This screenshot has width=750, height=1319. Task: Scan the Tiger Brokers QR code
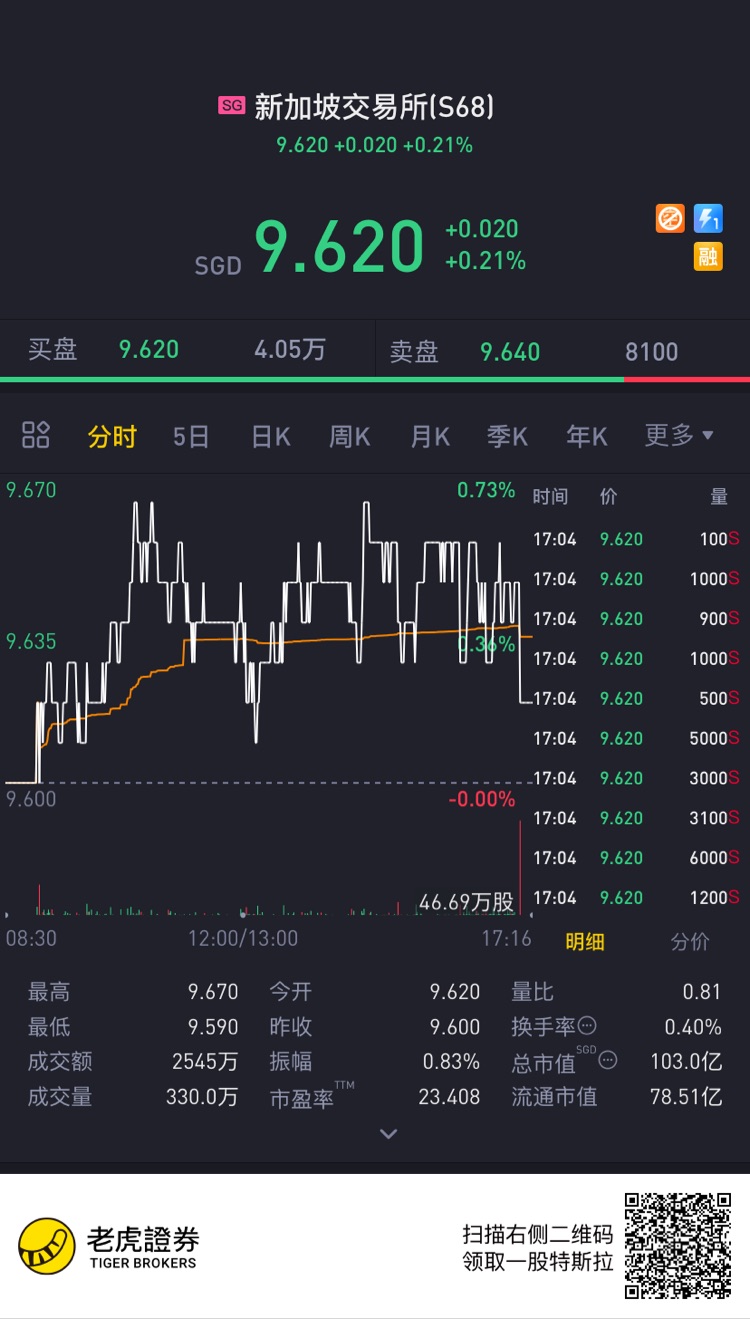(x=677, y=1246)
